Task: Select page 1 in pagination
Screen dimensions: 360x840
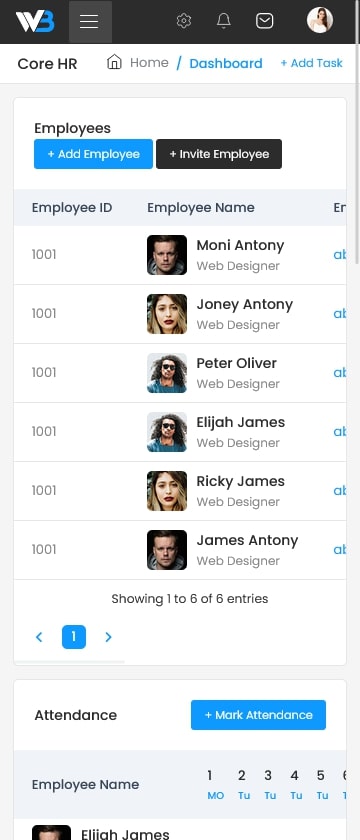Action: click(74, 637)
